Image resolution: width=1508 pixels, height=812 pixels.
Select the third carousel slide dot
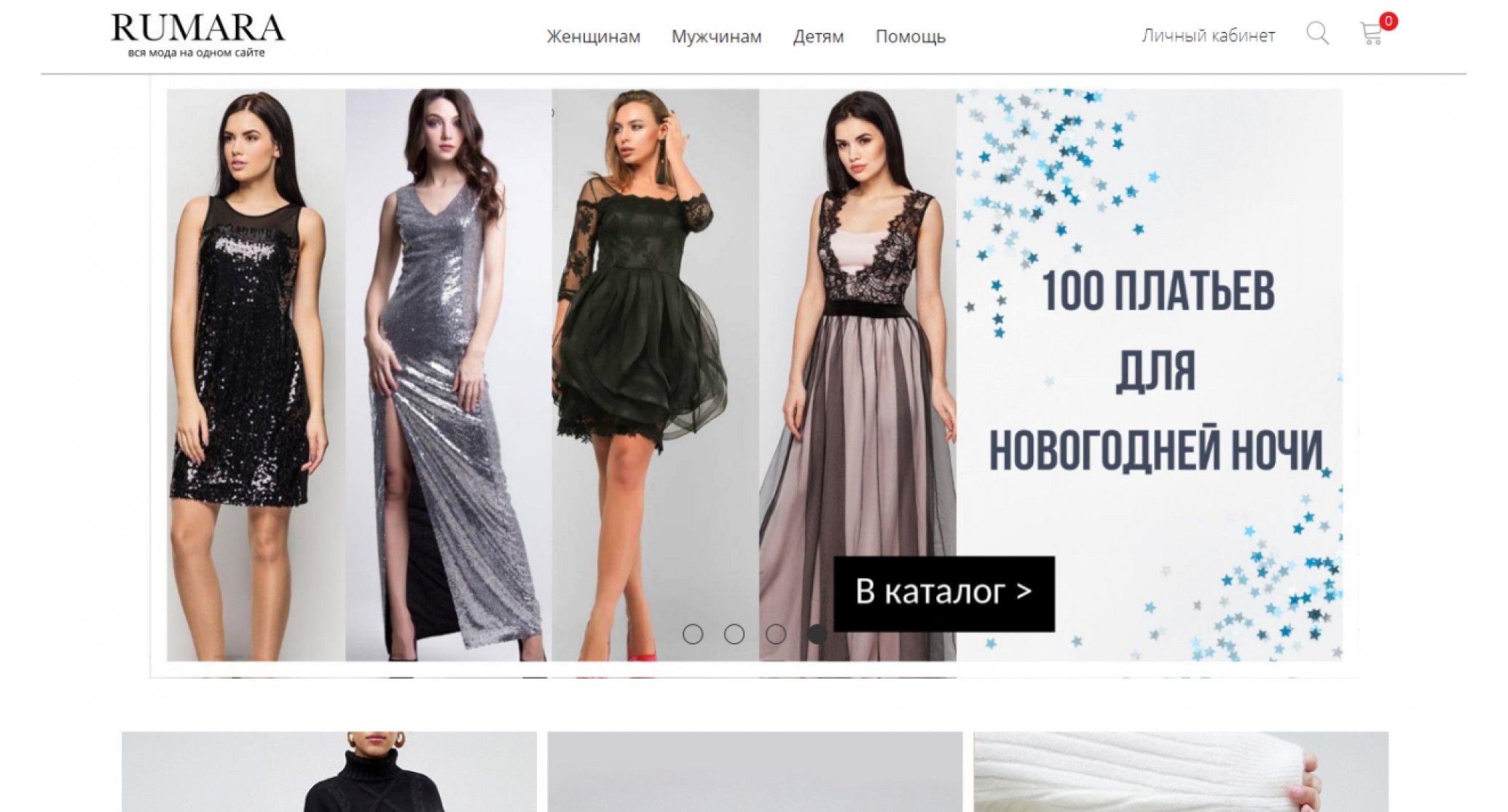(x=776, y=634)
